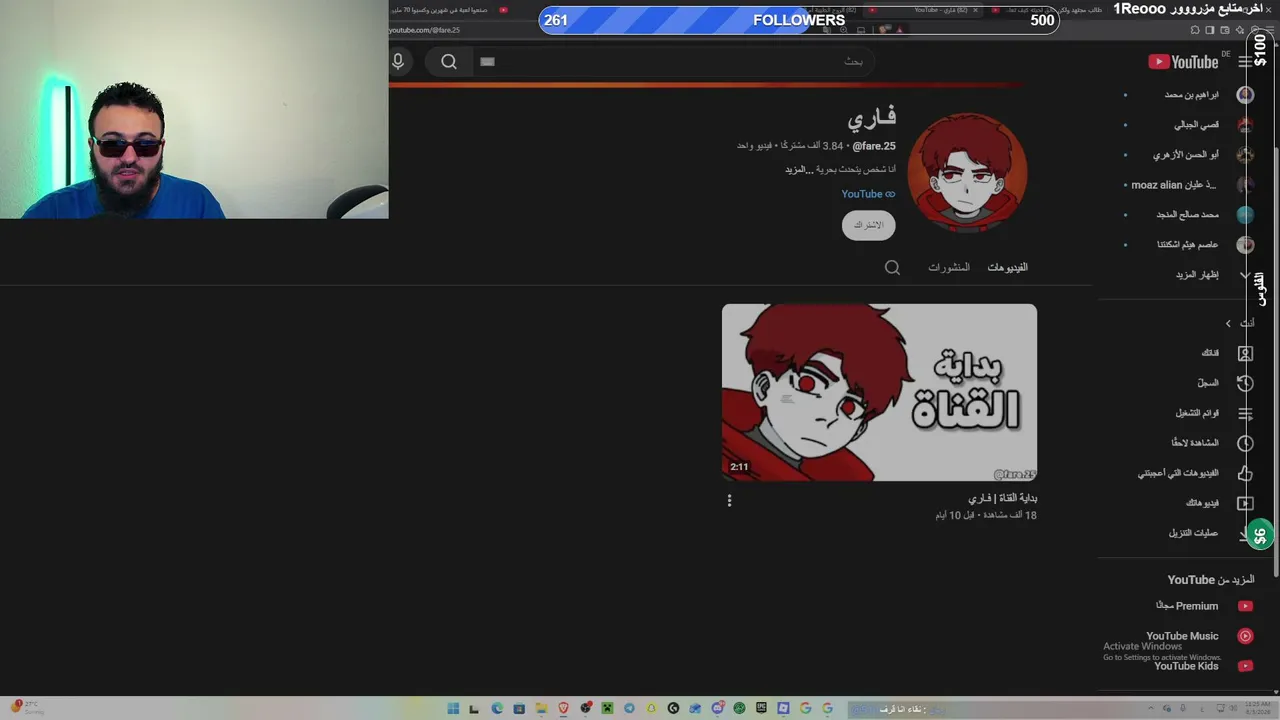
Task: Click the taskbar clock and date
Action: coord(1256,709)
